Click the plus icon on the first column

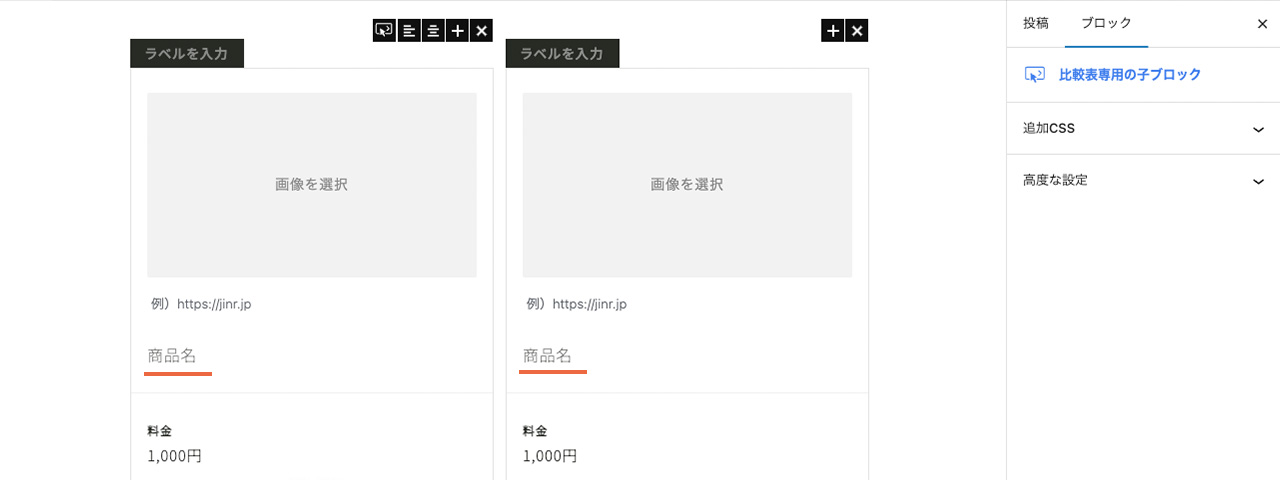click(x=457, y=31)
